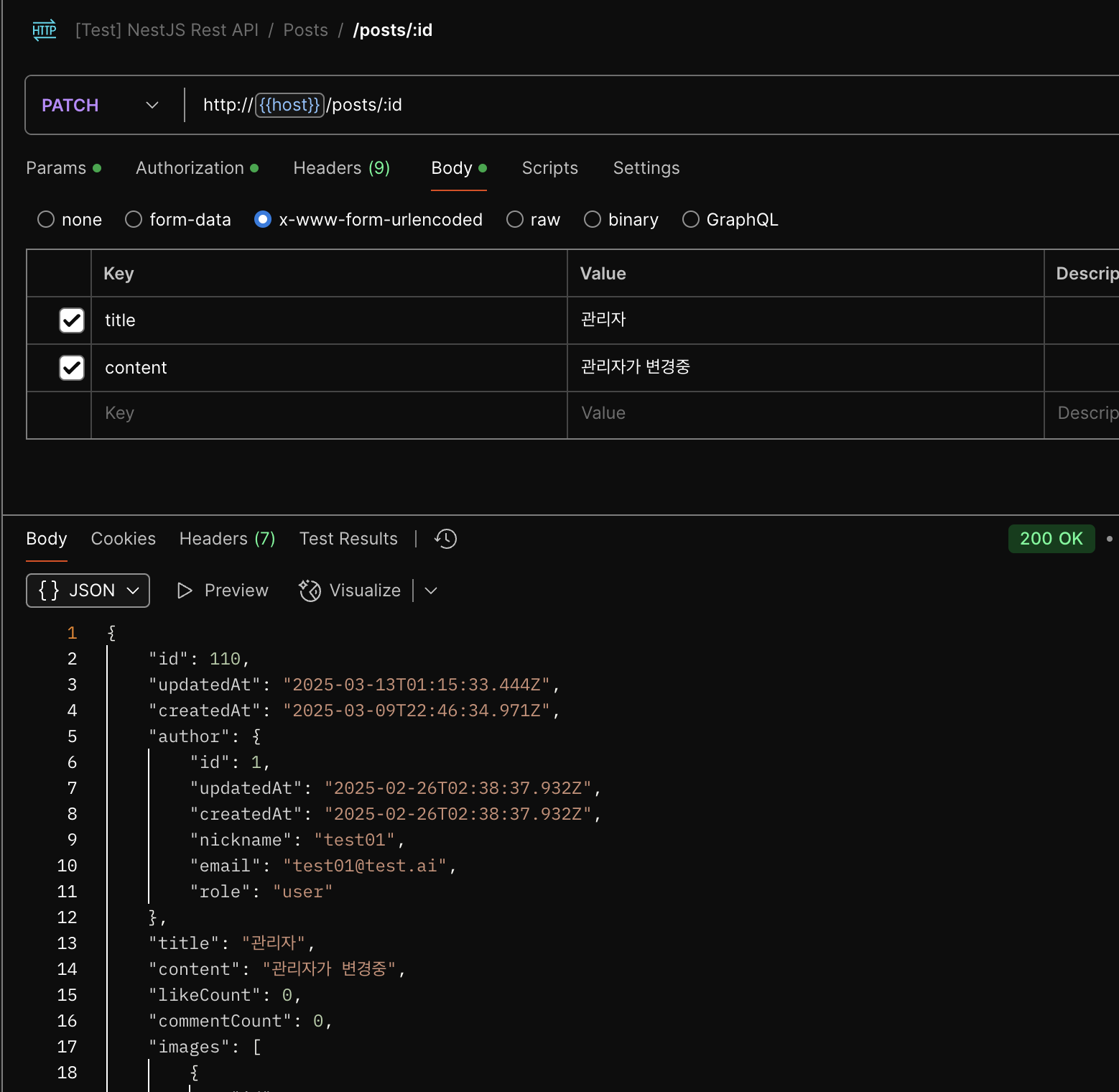
Task: Click line number 17 in the gutter
Action: 67,1047
